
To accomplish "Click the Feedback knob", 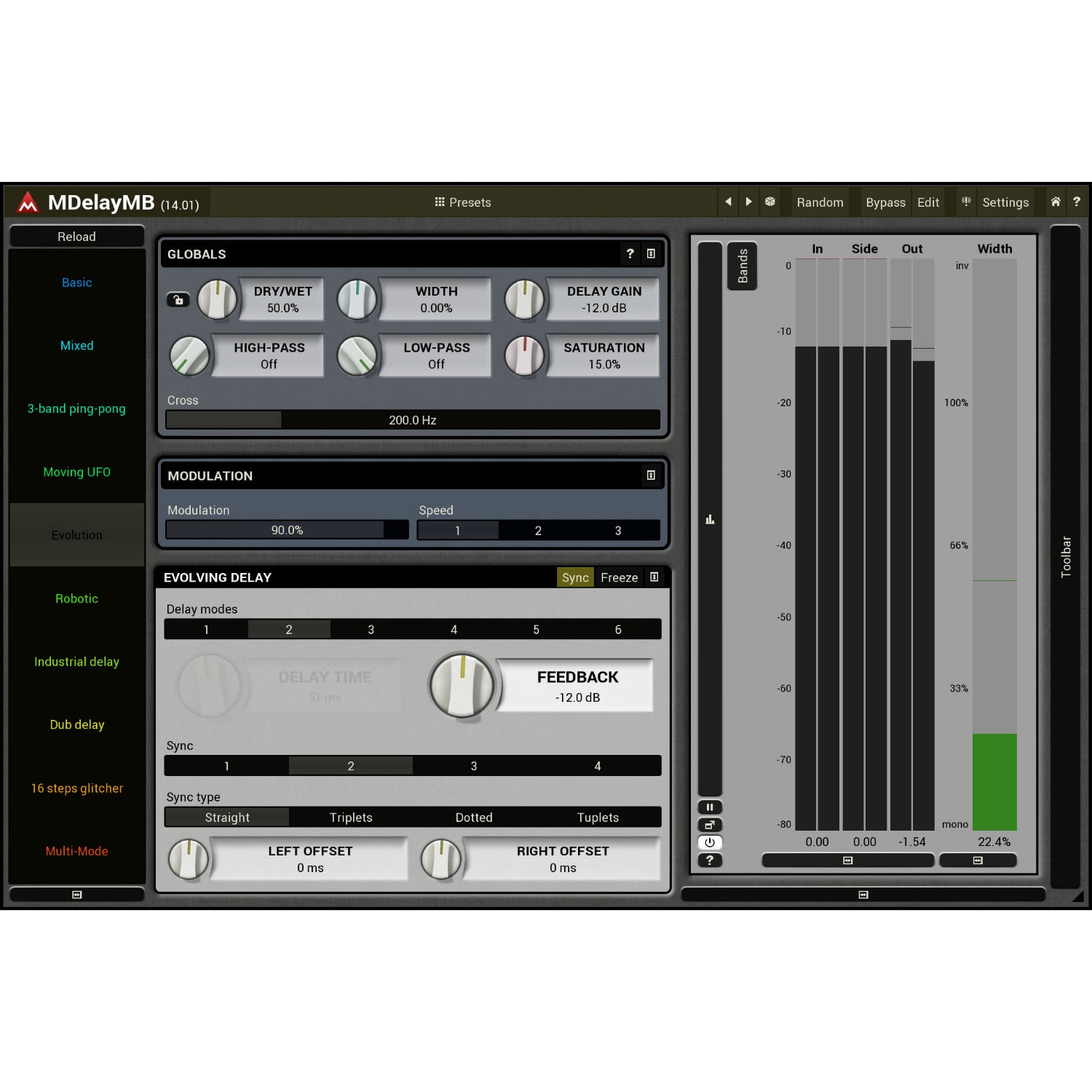I will click(x=462, y=685).
